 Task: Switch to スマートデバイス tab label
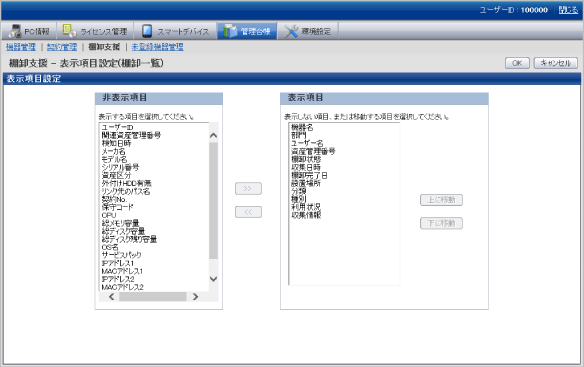(183, 32)
